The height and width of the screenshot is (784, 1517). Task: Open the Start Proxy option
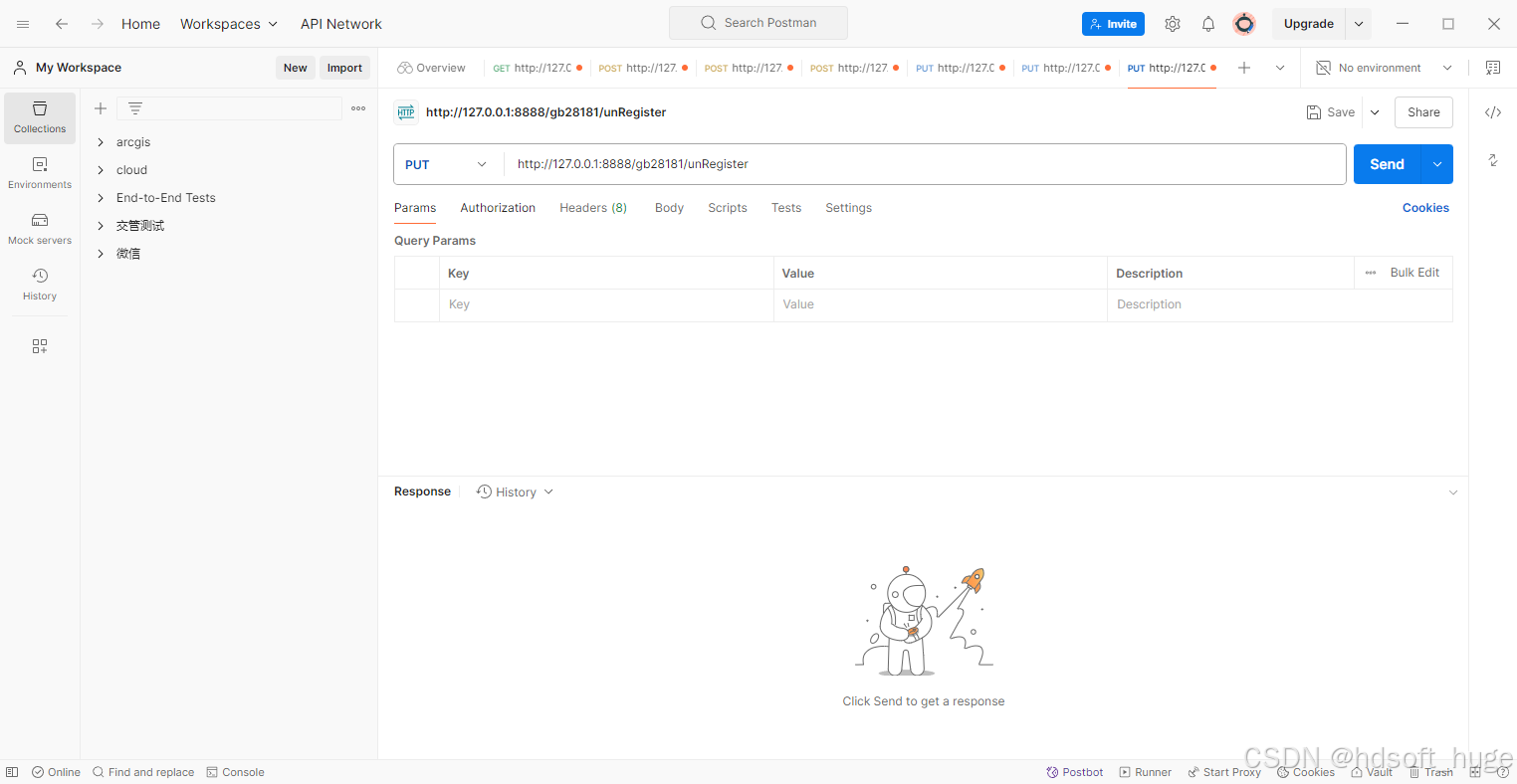coord(1224,772)
